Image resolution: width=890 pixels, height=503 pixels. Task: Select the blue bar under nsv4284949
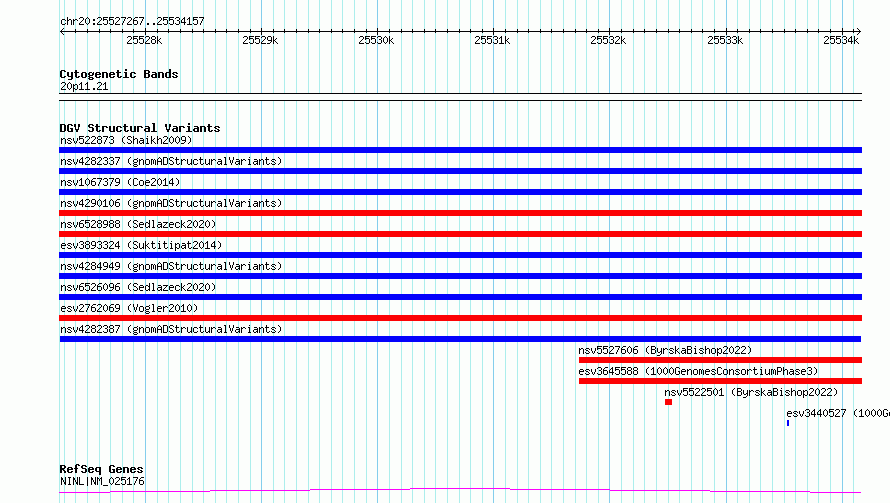(x=460, y=276)
